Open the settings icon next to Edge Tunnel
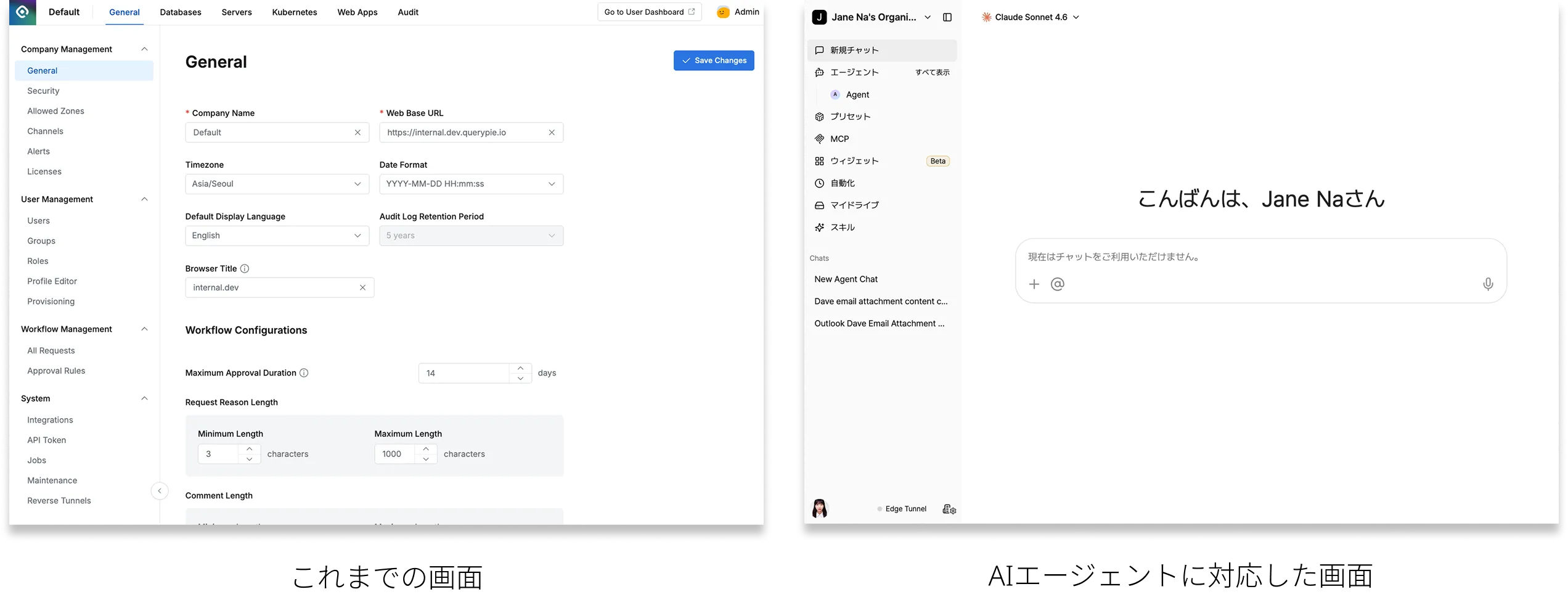The height and width of the screenshot is (597, 1568). pyautogui.click(x=949, y=509)
